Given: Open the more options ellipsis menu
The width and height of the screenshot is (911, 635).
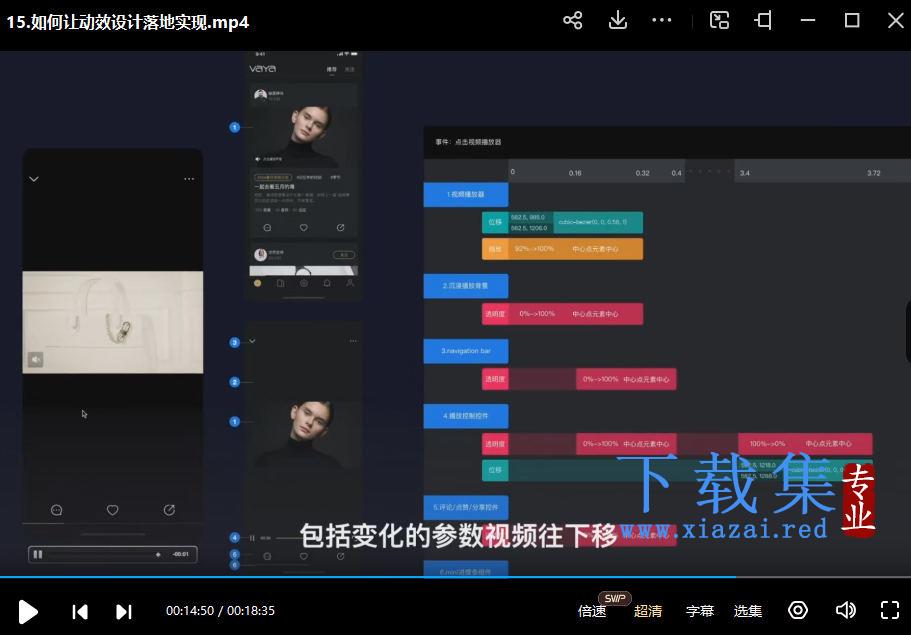Looking at the screenshot, I should coord(662,20).
